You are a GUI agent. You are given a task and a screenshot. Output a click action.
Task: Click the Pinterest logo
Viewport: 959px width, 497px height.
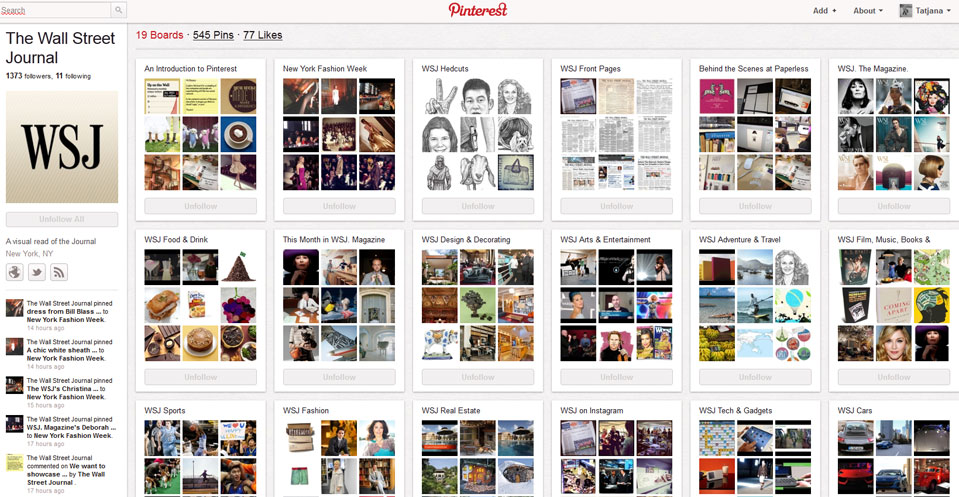click(x=478, y=10)
